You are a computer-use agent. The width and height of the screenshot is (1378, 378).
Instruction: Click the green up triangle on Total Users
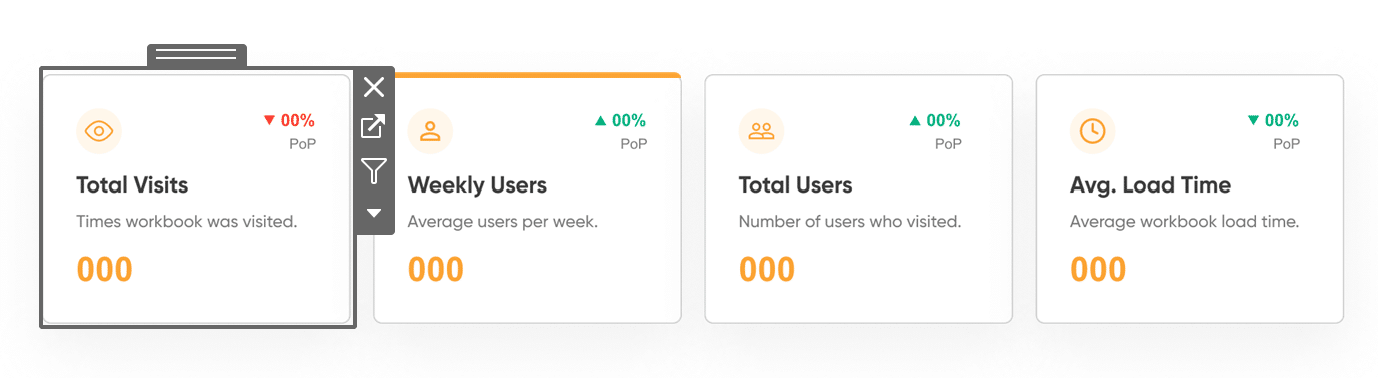(915, 120)
